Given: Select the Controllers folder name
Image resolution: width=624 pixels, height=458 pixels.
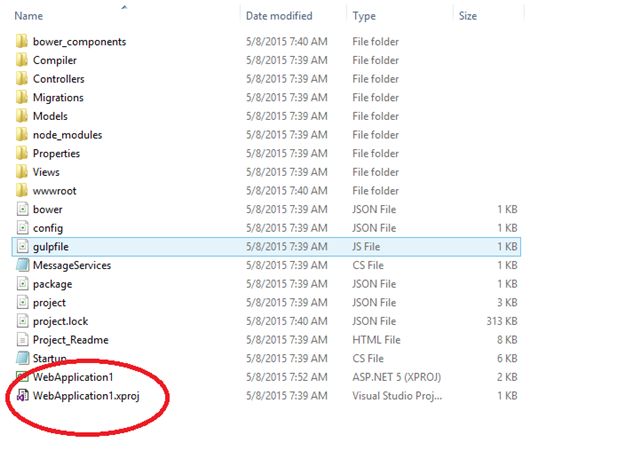Looking at the screenshot, I should 58,79.
